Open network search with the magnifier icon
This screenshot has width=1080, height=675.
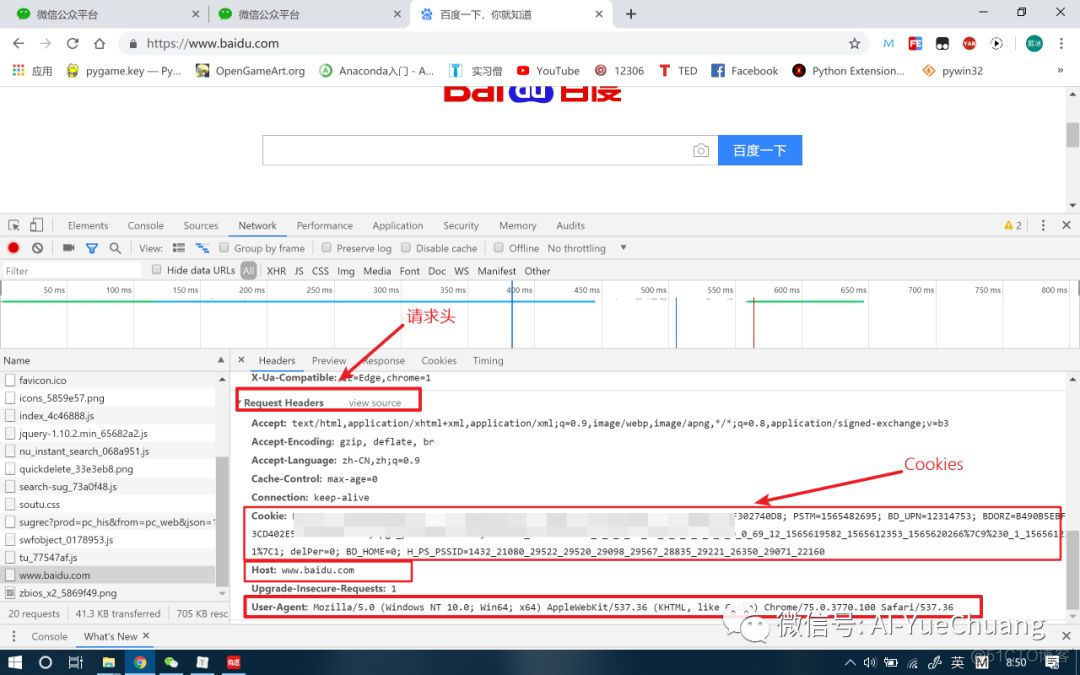pyautogui.click(x=115, y=248)
